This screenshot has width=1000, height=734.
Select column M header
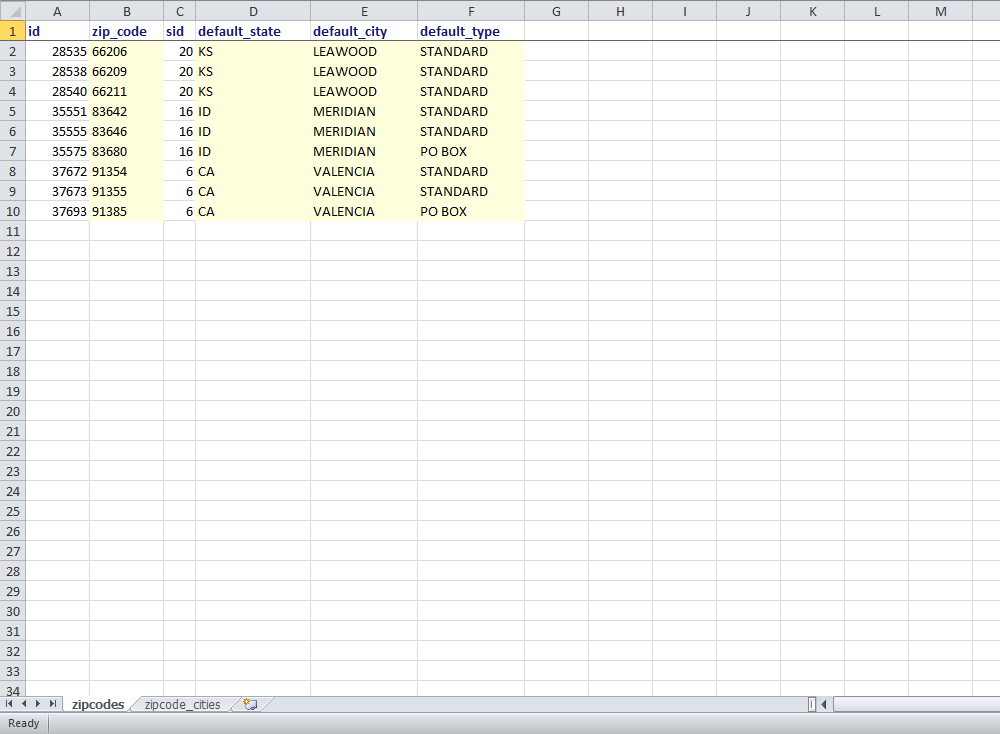tap(940, 11)
